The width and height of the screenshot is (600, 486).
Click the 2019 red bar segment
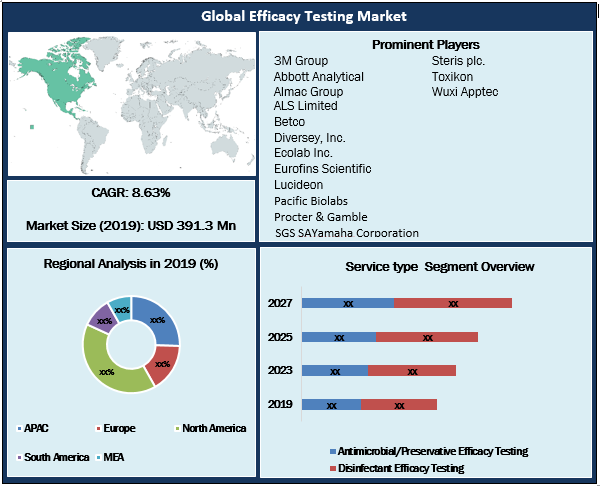coord(399,405)
